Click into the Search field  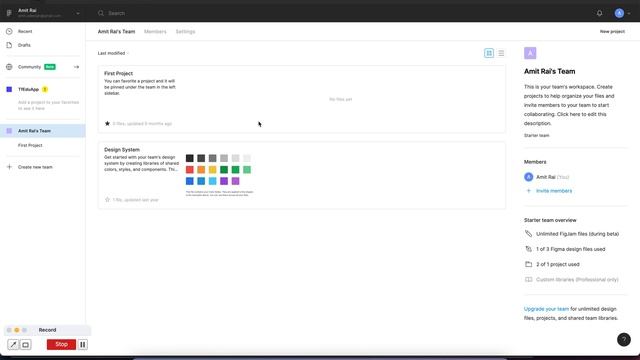116,13
